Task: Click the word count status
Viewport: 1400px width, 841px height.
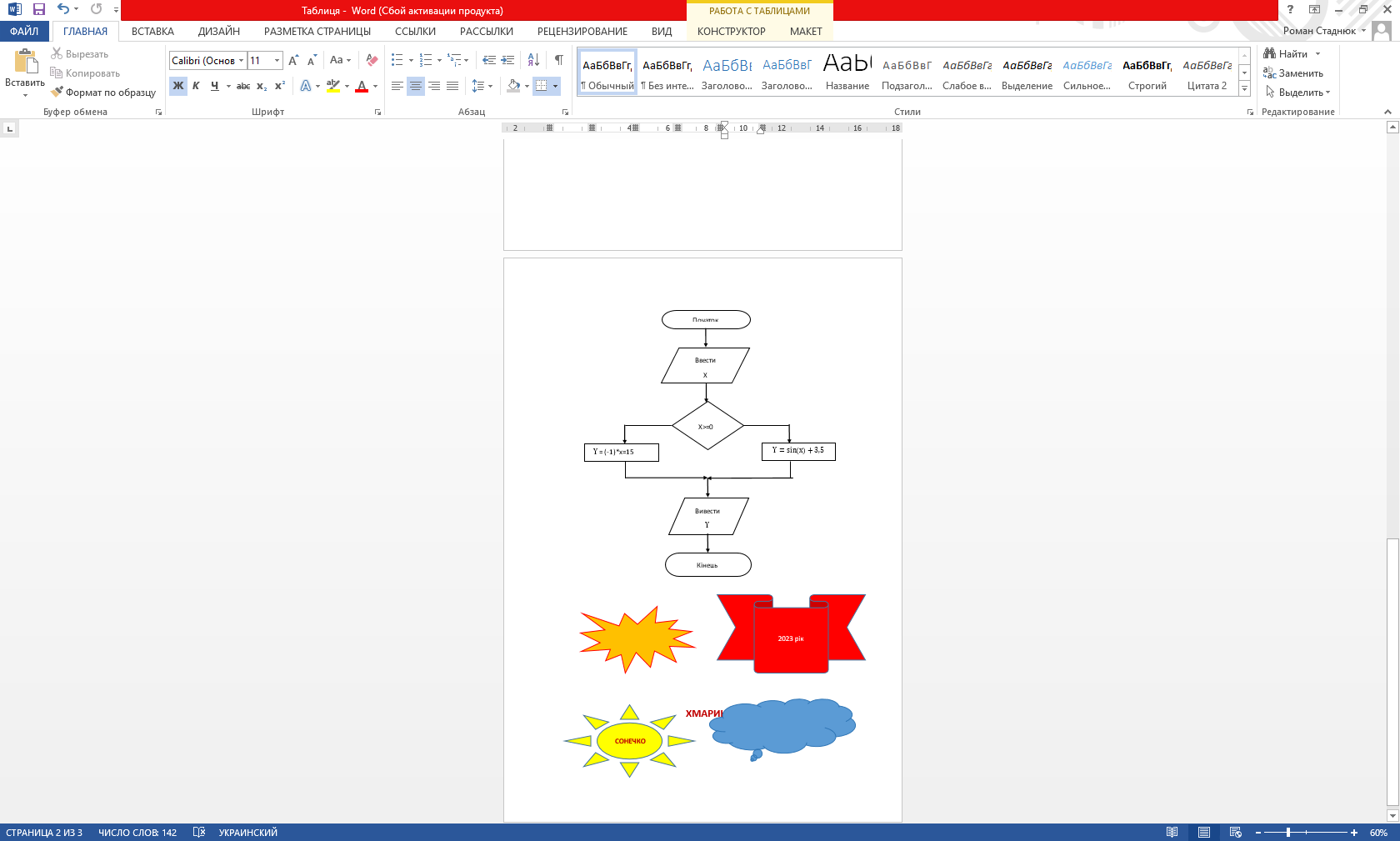Action: pos(137,833)
